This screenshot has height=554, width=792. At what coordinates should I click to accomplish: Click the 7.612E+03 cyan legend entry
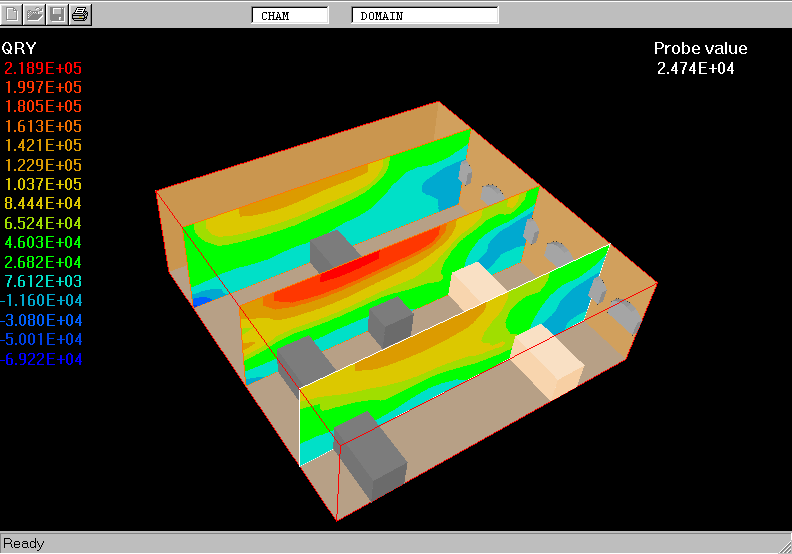pyautogui.click(x=43, y=281)
